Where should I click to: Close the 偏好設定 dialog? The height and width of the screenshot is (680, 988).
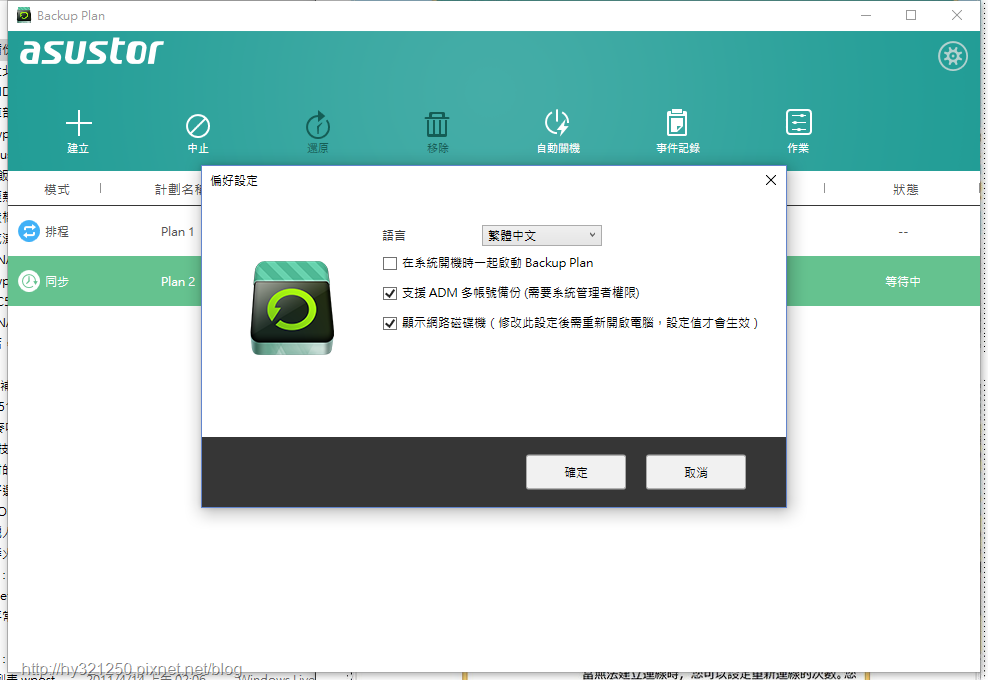click(771, 180)
